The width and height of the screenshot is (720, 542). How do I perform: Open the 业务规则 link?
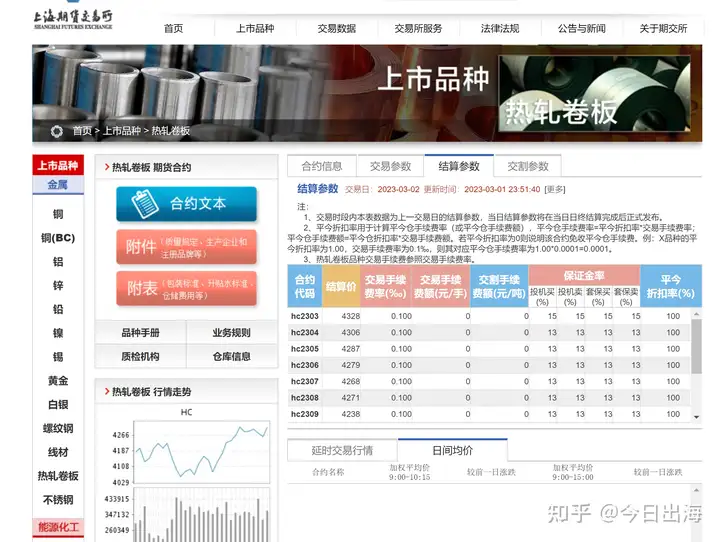(231, 333)
